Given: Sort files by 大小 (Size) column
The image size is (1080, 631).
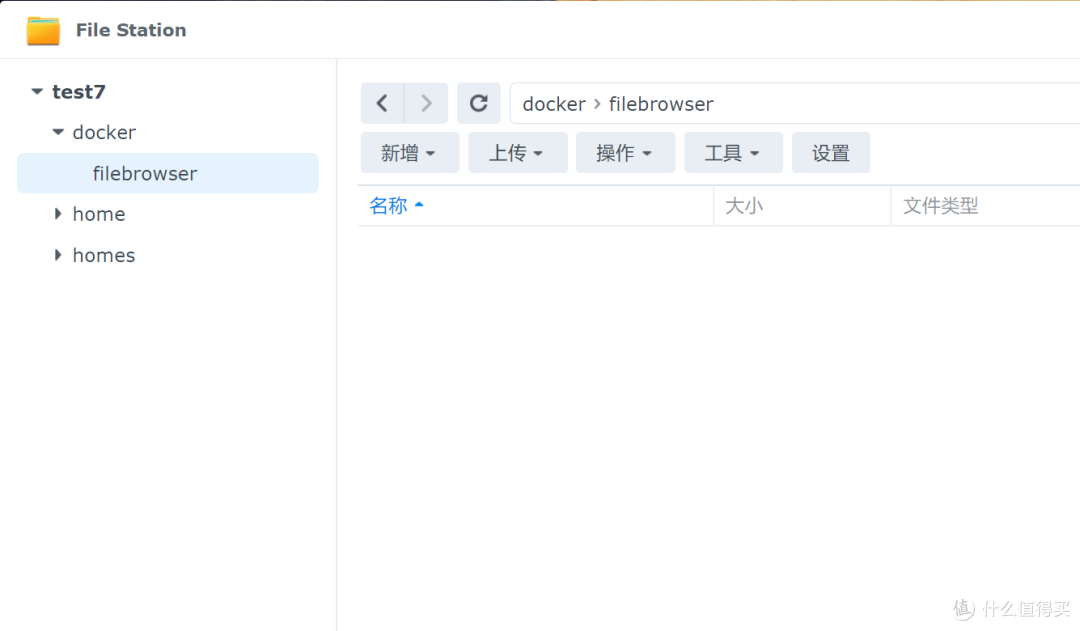Looking at the screenshot, I should 745,205.
